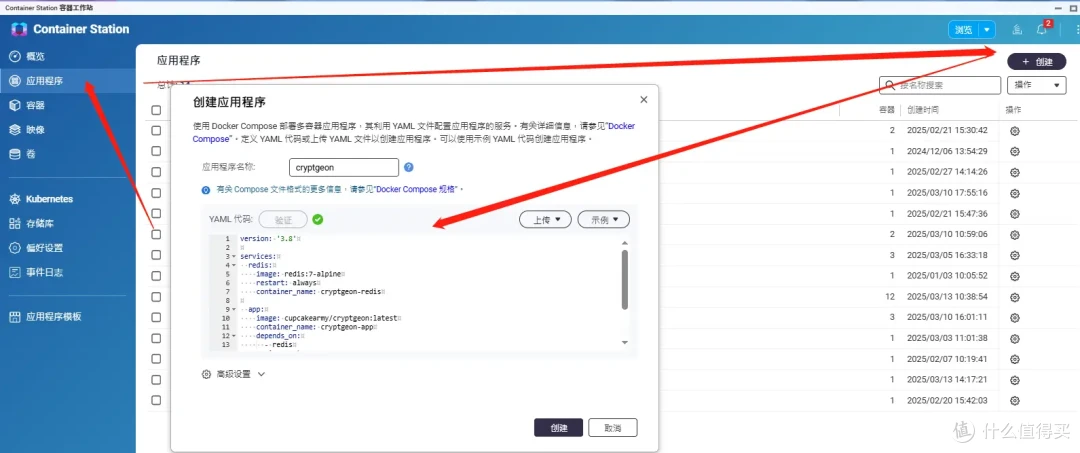Viewport: 1080px width, 453px height.
Task: Open the 概览 overview sidebar page
Action: click(36, 56)
